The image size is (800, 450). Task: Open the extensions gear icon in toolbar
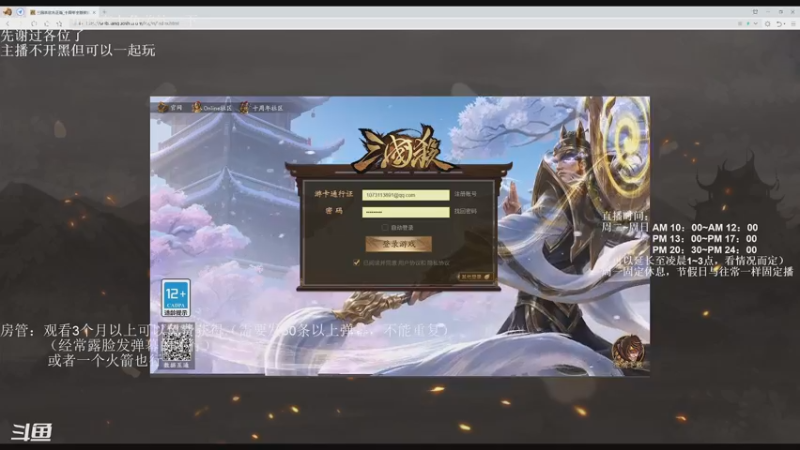(x=767, y=23)
